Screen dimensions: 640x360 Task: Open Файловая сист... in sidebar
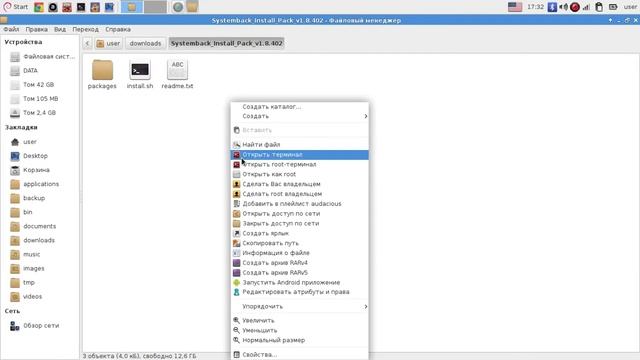tap(42, 57)
